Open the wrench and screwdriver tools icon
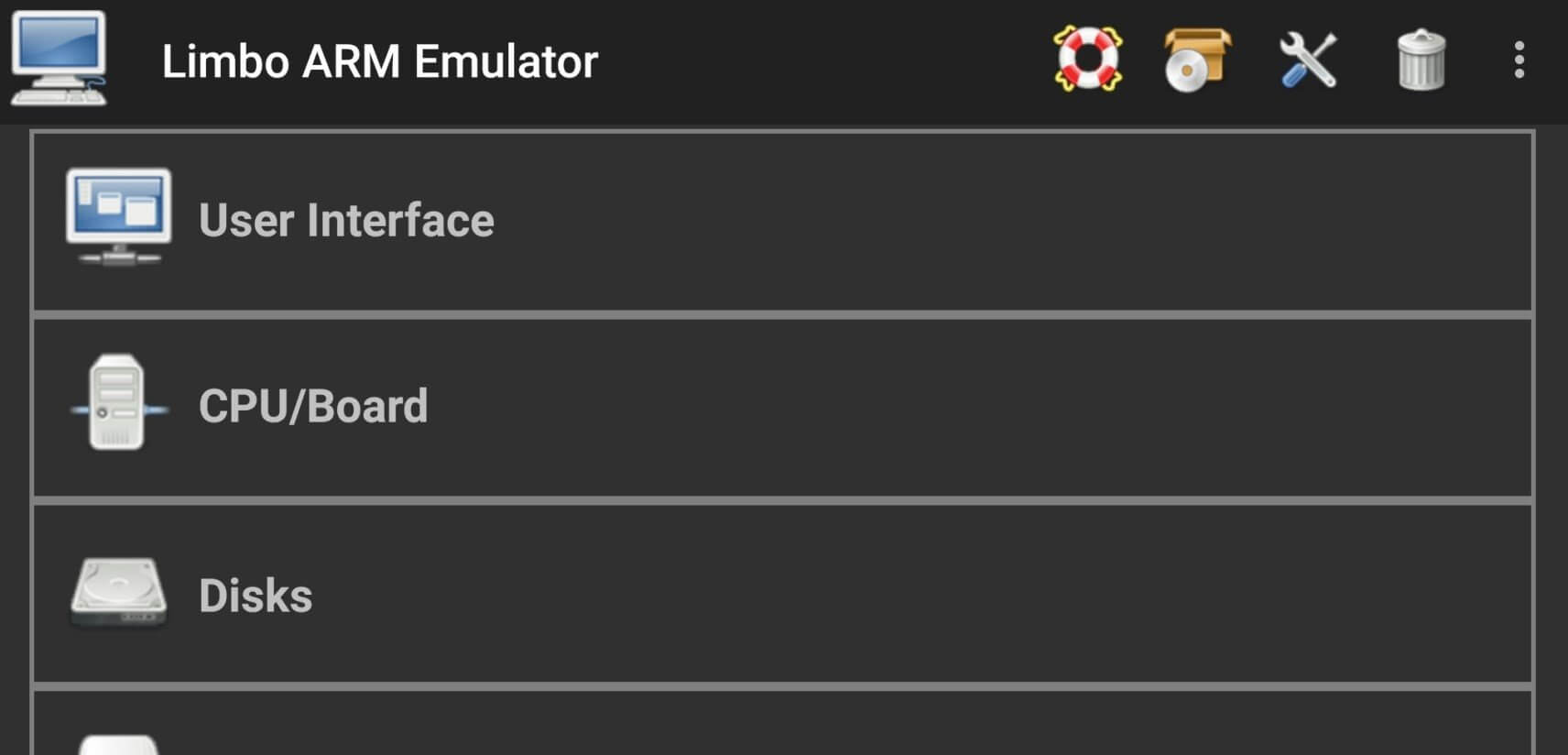Viewport: 1568px width, 755px height. point(1308,60)
